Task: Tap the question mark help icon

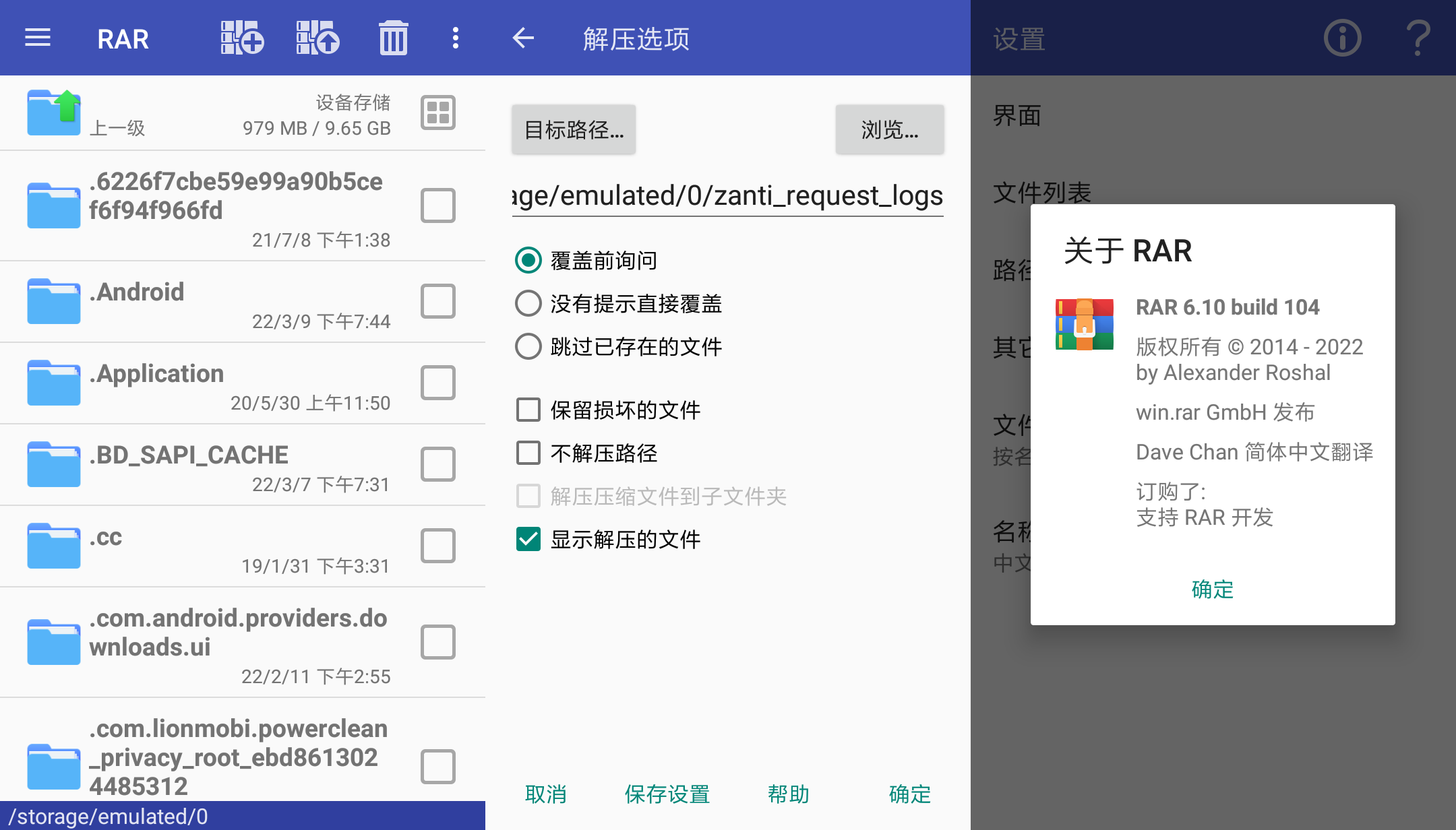Action: [1418, 38]
